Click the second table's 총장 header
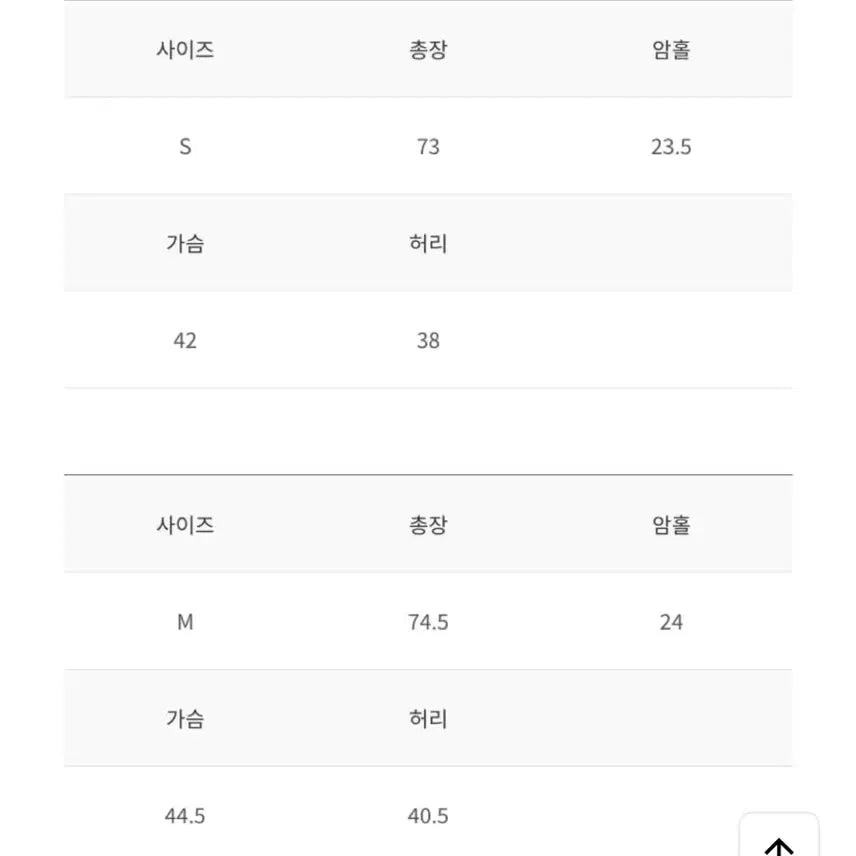Image resolution: width=856 pixels, height=856 pixels. coord(428,525)
